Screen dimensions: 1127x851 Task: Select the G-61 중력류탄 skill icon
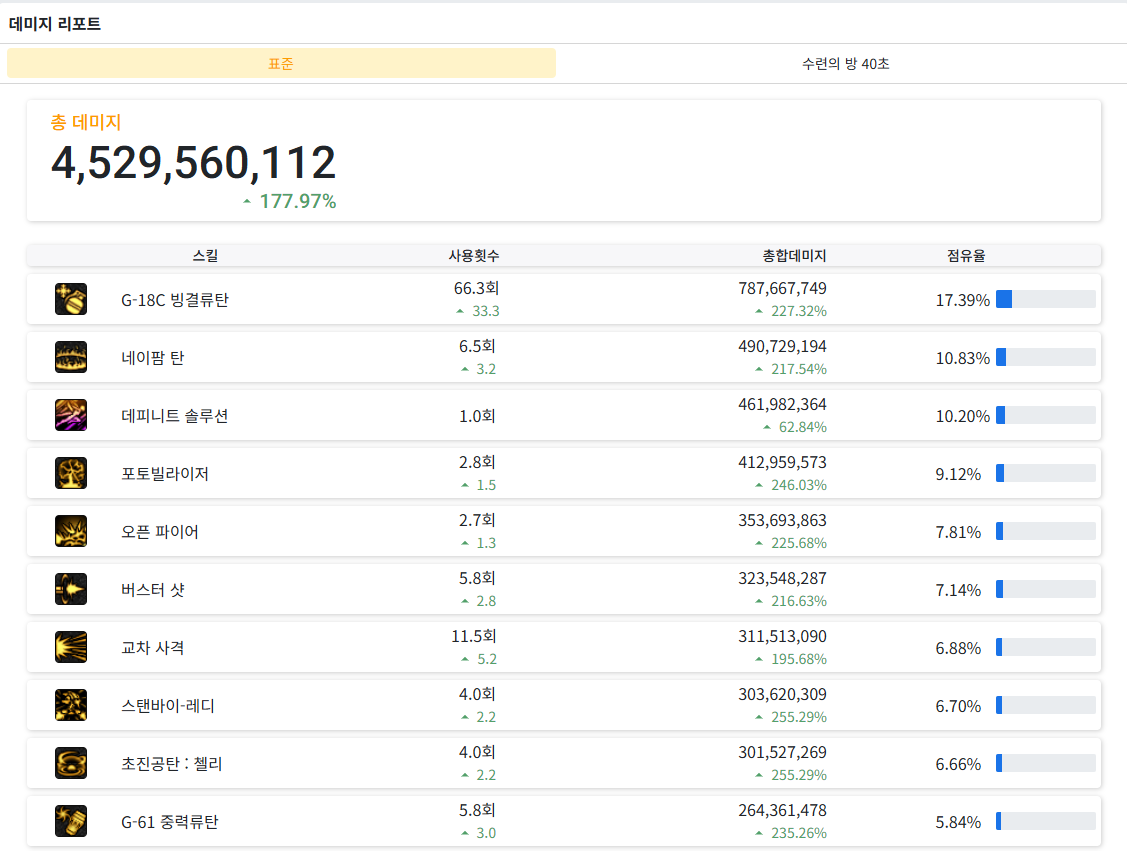pos(71,821)
